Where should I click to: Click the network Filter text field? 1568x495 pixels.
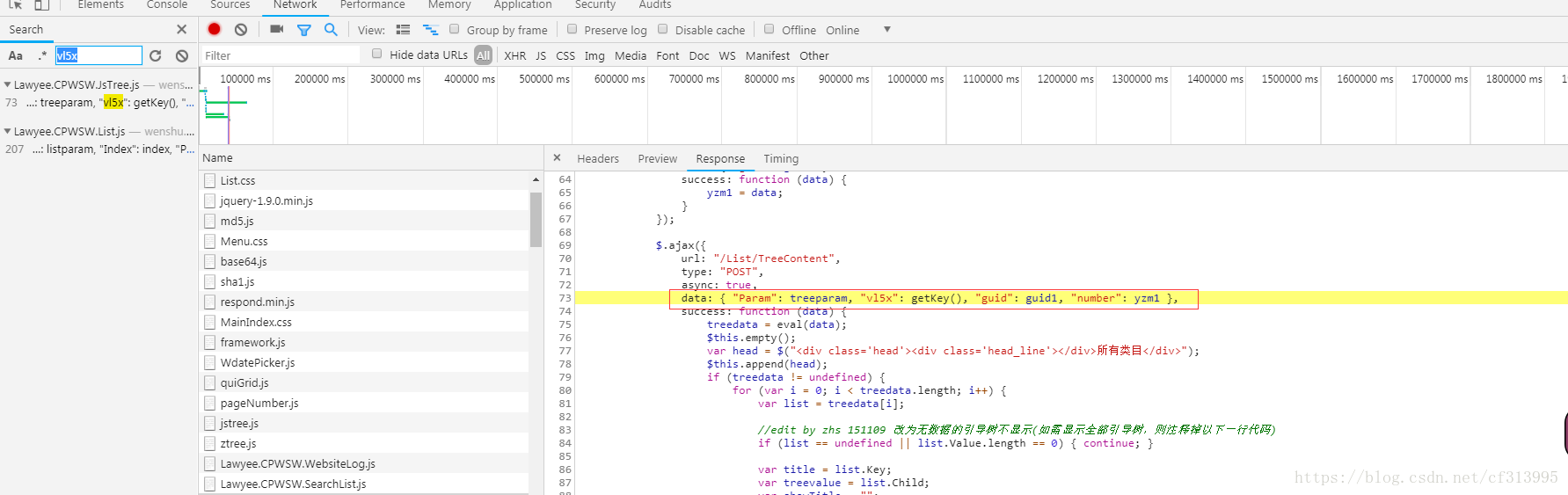click(281, 55)
